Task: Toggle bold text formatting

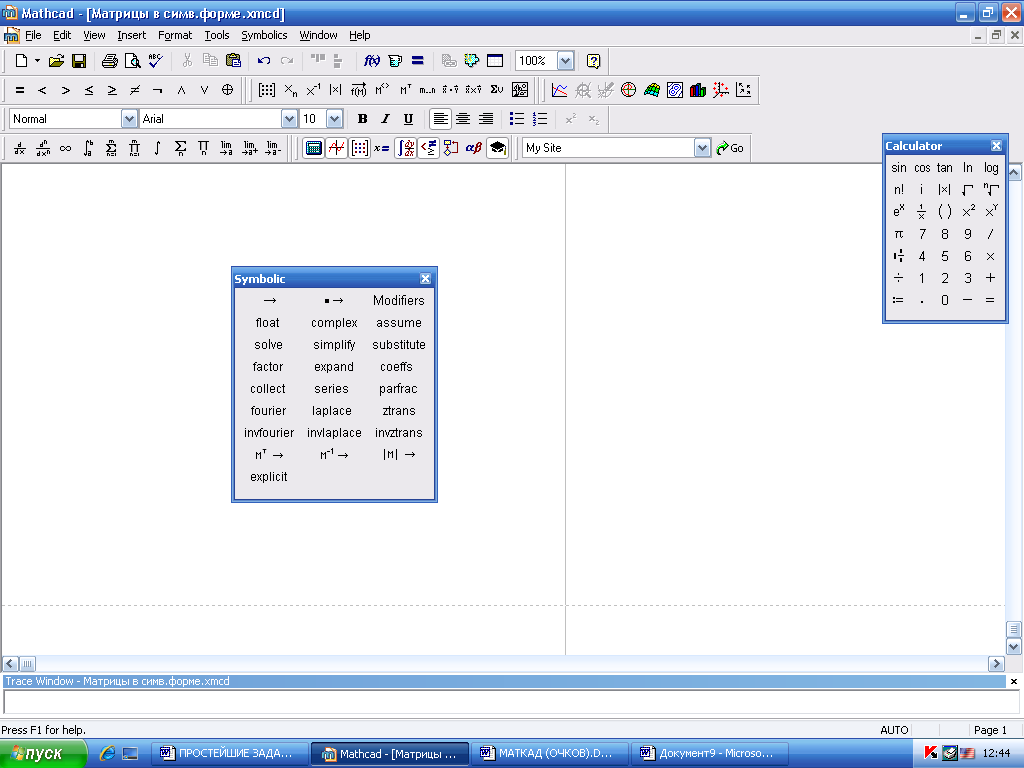Action: [x=362, y=119]
